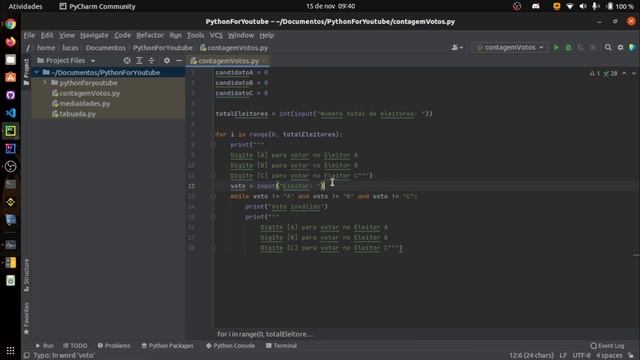Open IDE settings gear in the top toolbar
This screenshot has width=640, height=360.
coord(620,48)
